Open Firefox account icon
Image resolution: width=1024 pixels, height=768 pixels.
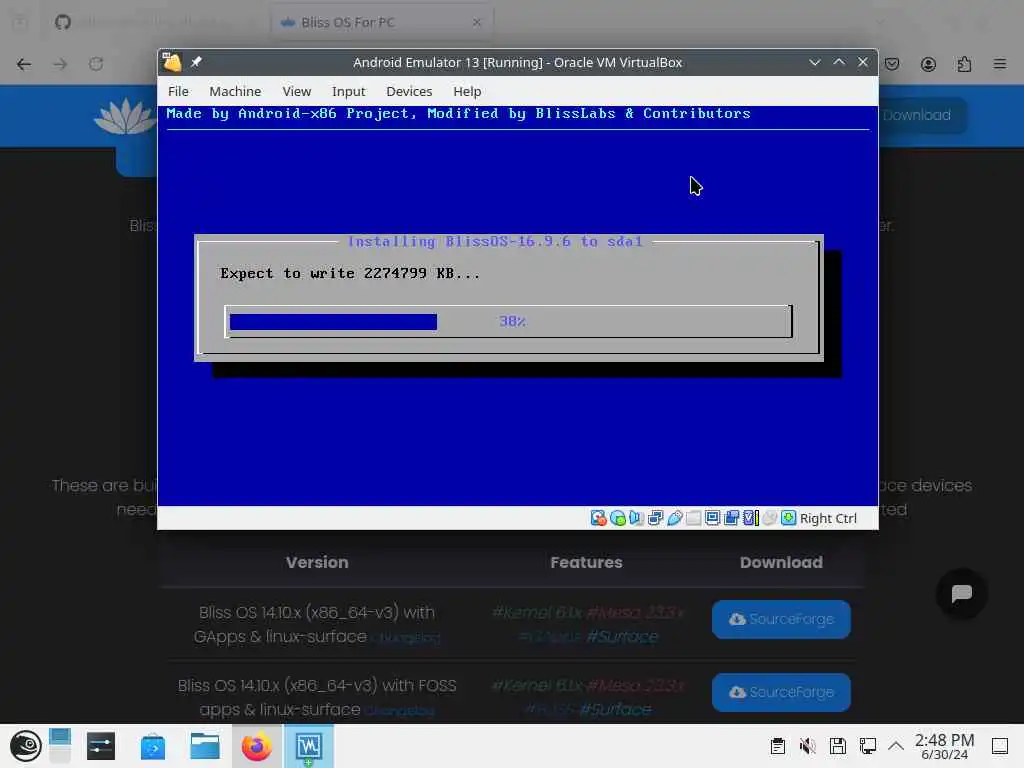click(928, 64)
